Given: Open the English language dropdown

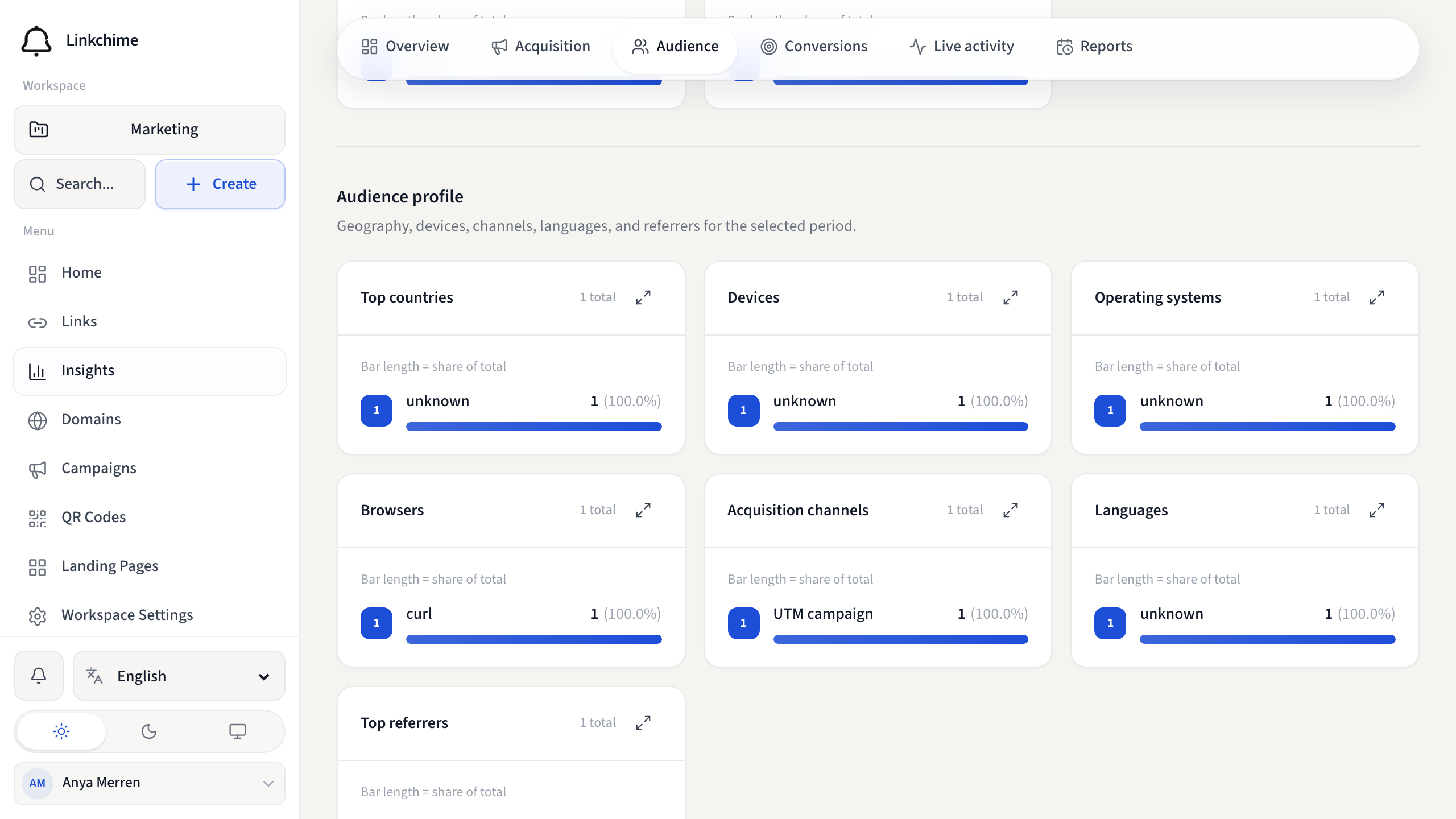Looking at the screenshot, I should coord(179,676).
